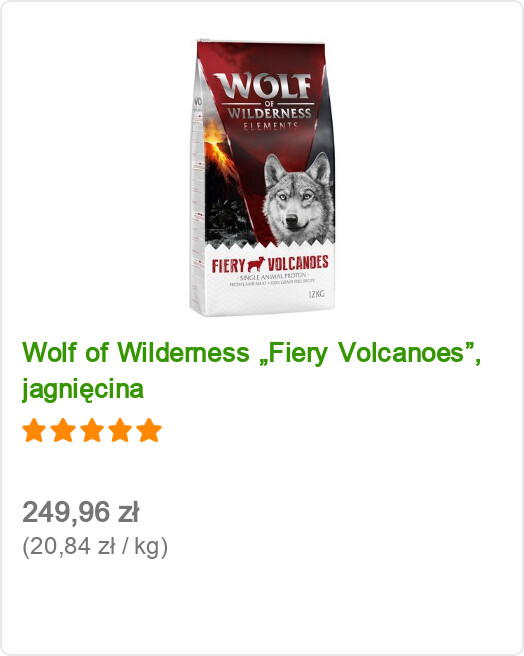Screen dimensions: 524x656
Task: Click the red lamb icon on the bag
Action: click(x=256, y=264)
